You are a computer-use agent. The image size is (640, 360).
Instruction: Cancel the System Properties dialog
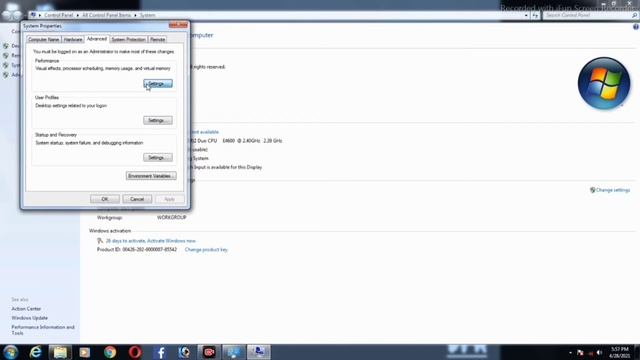click(137, 199)
